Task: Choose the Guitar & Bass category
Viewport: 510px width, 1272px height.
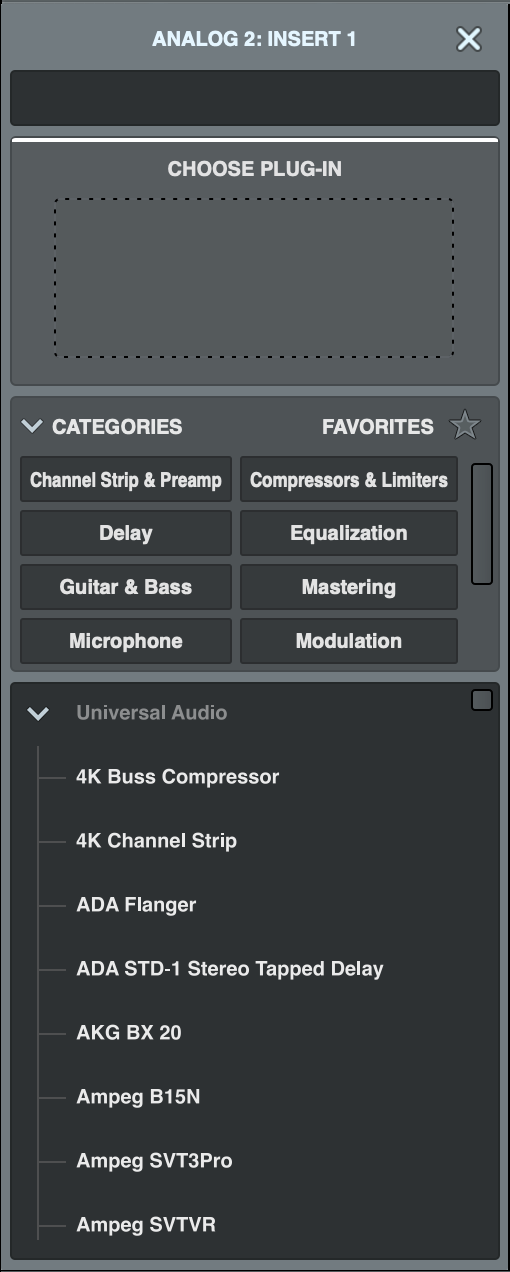Action: pyautogui.click(x=126, y=587)
